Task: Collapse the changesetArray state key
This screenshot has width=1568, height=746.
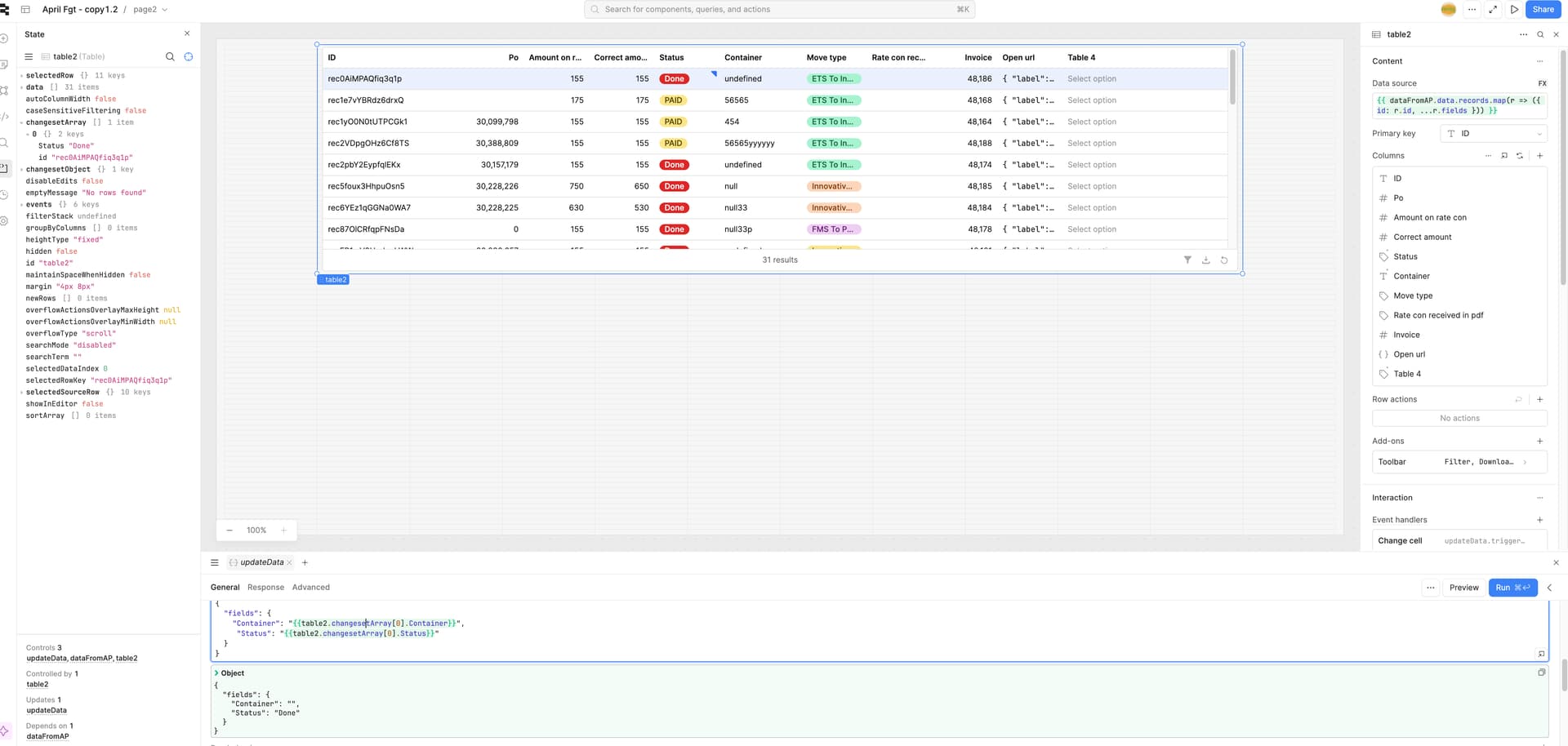Action: (22, 122)
